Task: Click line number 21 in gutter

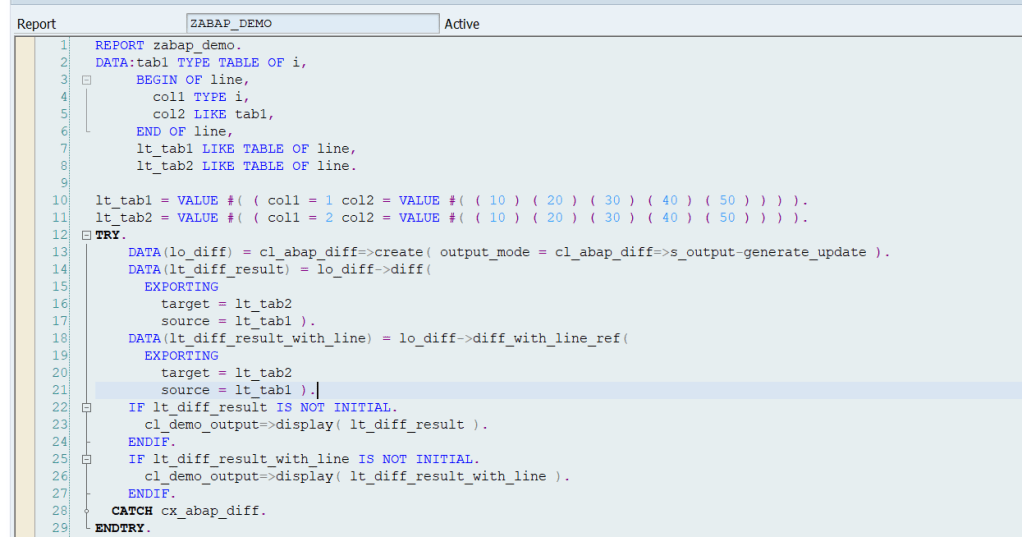Action: click(x=60, y=390)
